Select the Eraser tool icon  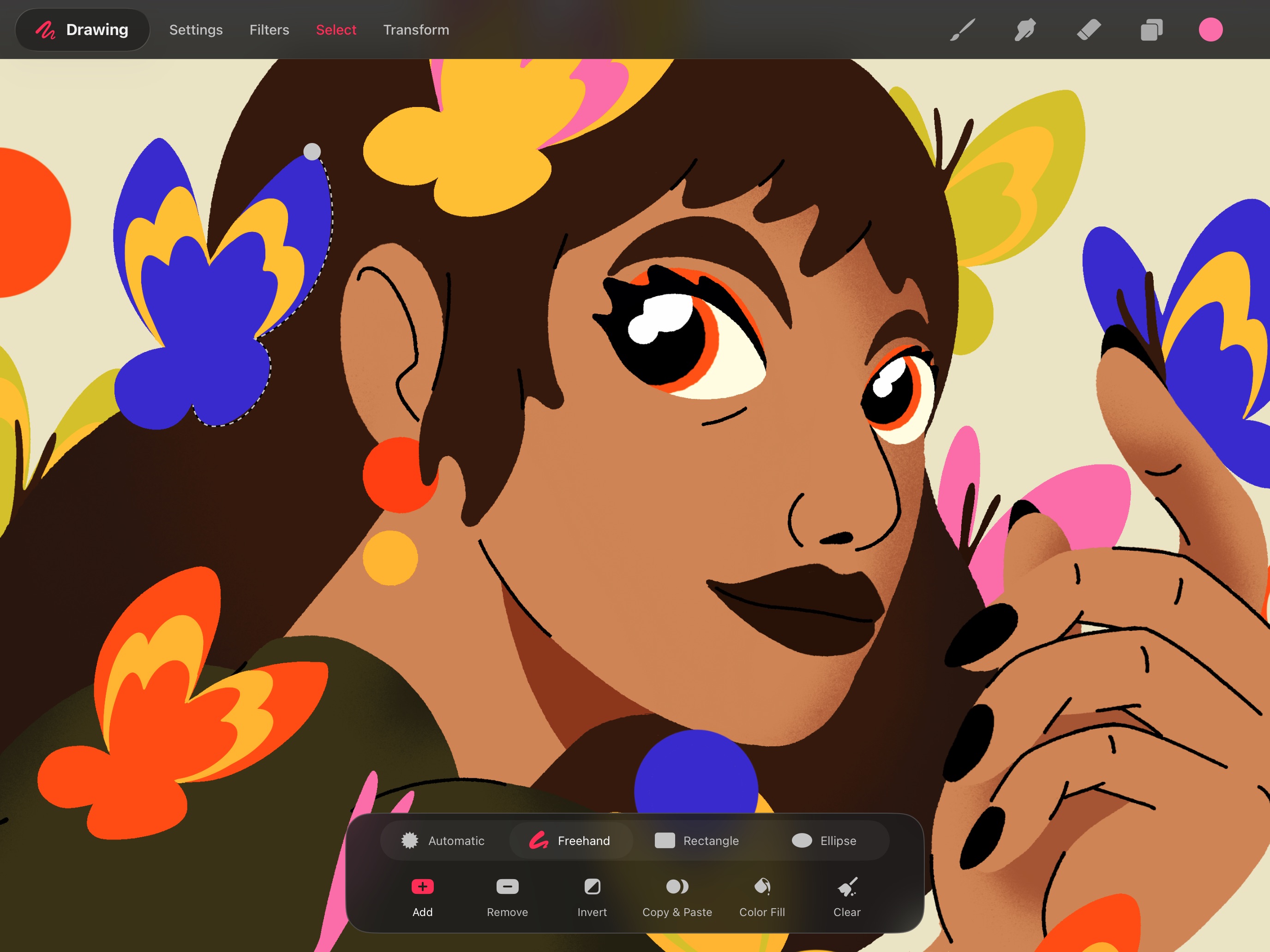coord(1089,30)
